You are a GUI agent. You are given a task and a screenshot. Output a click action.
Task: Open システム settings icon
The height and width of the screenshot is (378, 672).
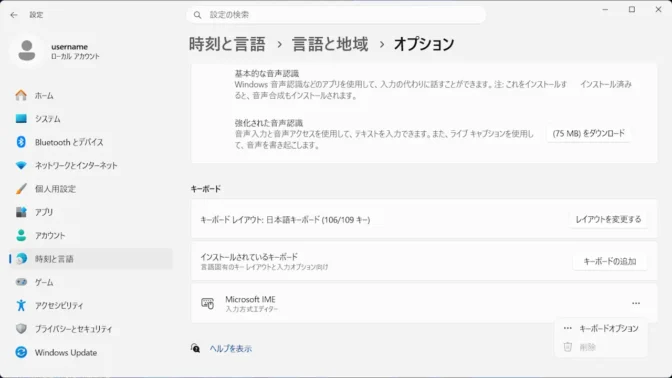click(x=21, y=119)
